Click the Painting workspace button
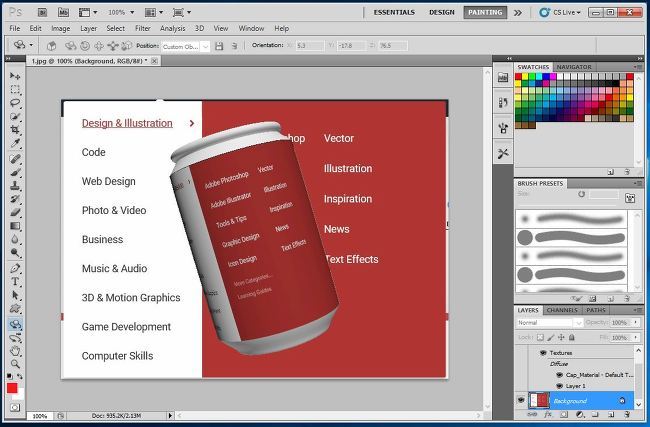Viewport: 650px width, 427px height. [485, 12]
